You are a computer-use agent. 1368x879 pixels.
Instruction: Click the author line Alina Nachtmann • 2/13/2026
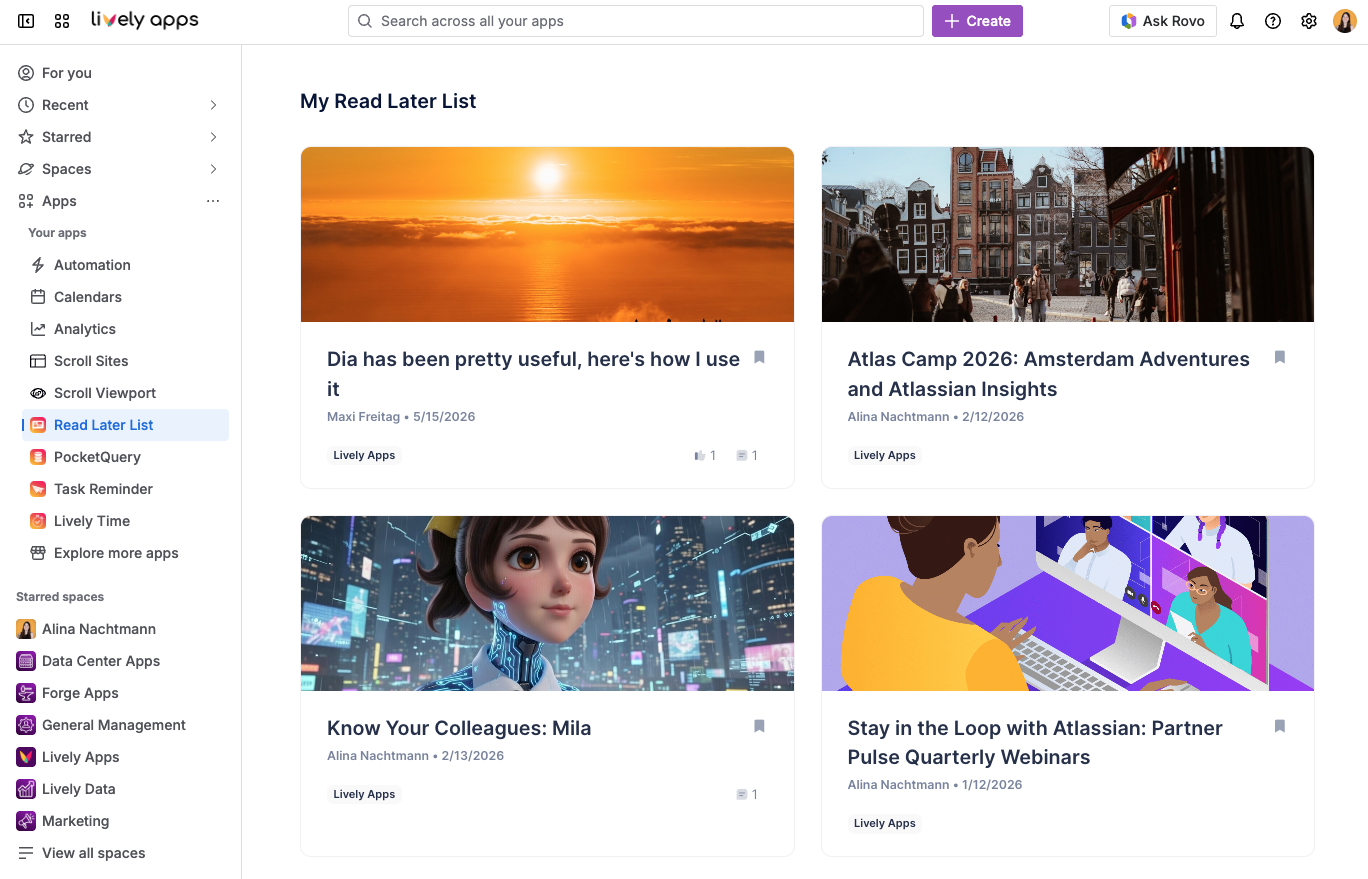(415, 755)
